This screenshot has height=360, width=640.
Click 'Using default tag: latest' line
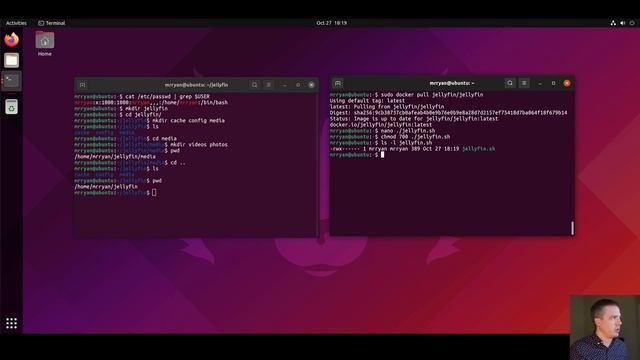pos(367,101)
